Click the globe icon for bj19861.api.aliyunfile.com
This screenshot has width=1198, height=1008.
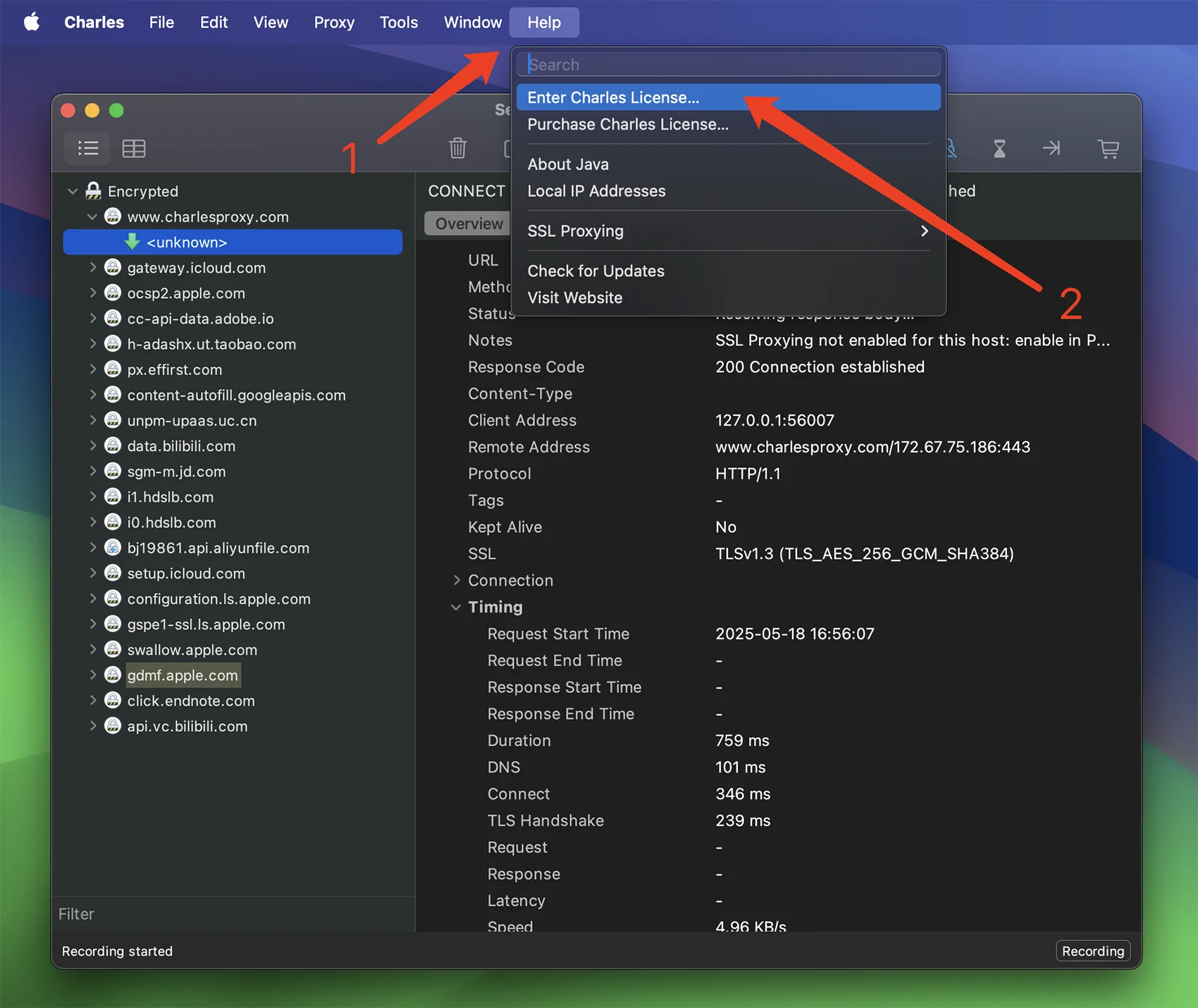pos(113,547)
